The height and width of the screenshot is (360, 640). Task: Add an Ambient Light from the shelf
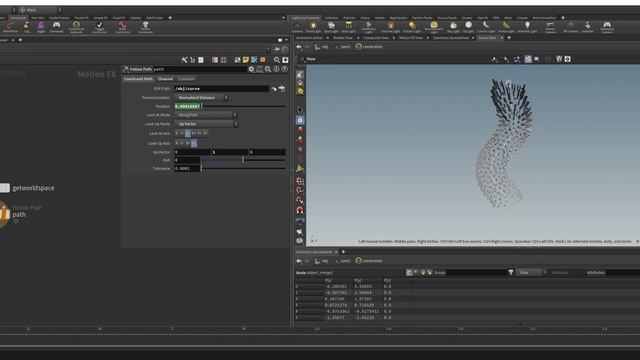click(527, 27)
